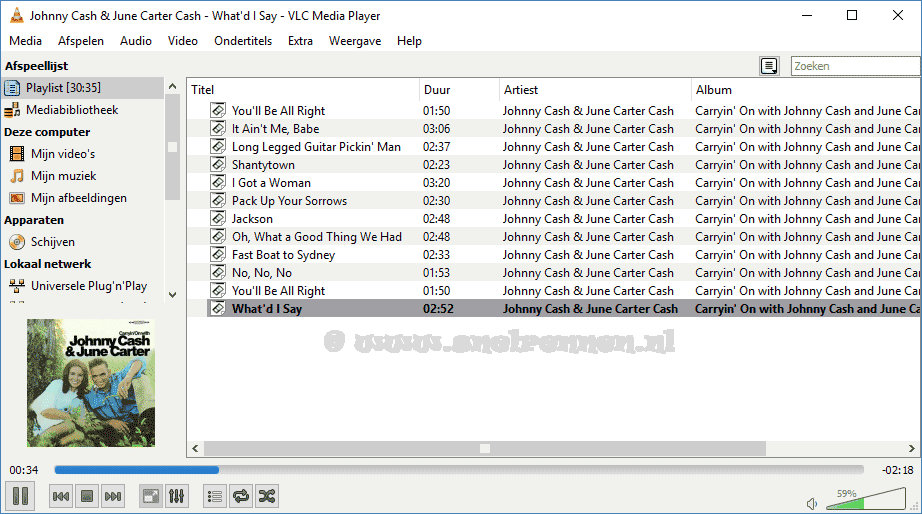Viewport: 922px width, 514px height.
Task: Click the album cover art thumbnail
Action: tap(91, 383)
